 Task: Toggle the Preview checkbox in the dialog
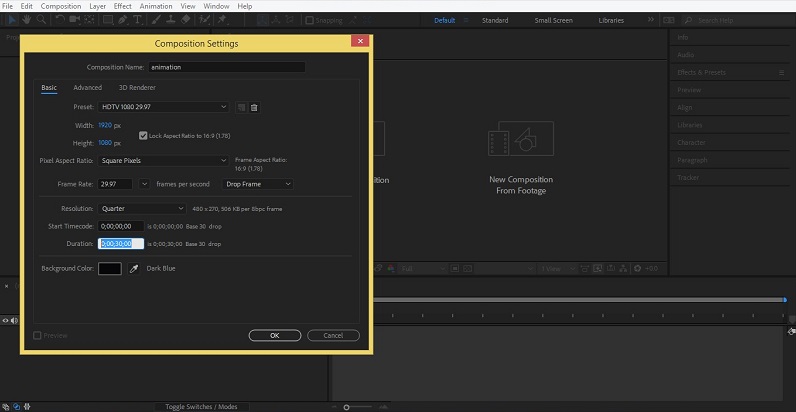point(37,335)
